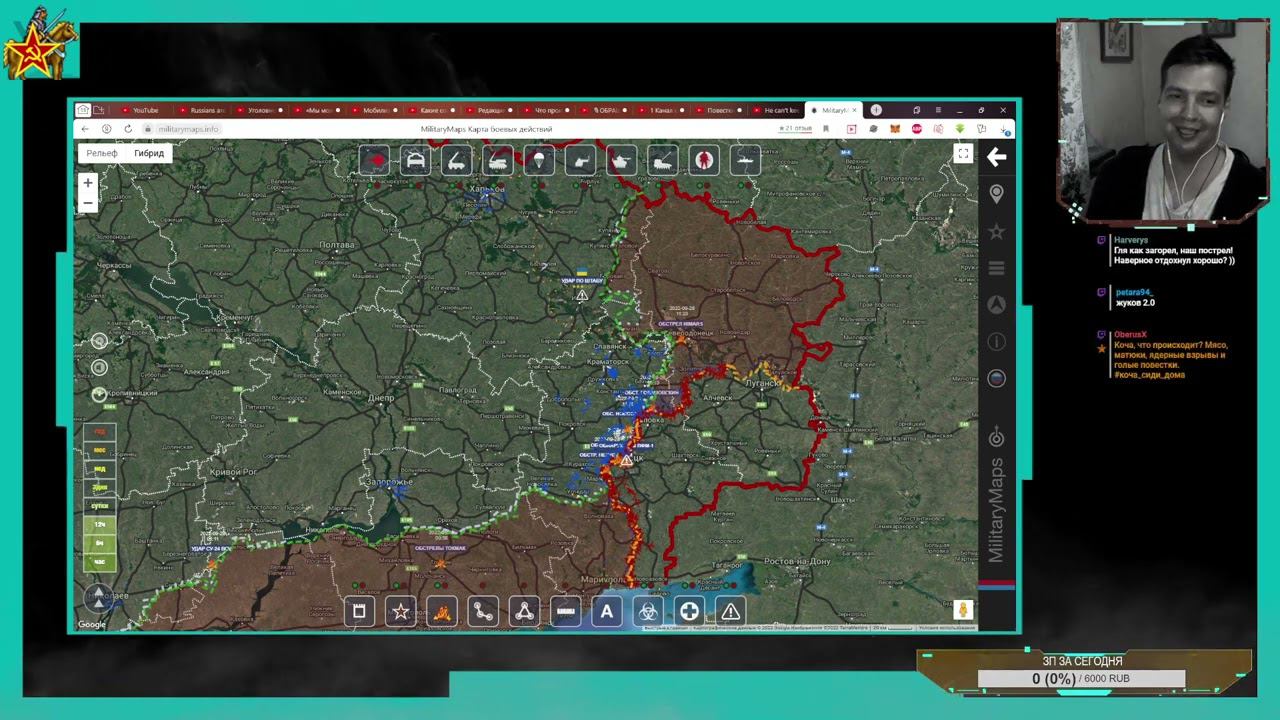Switch map to Гибрид view

coord(149,153)
